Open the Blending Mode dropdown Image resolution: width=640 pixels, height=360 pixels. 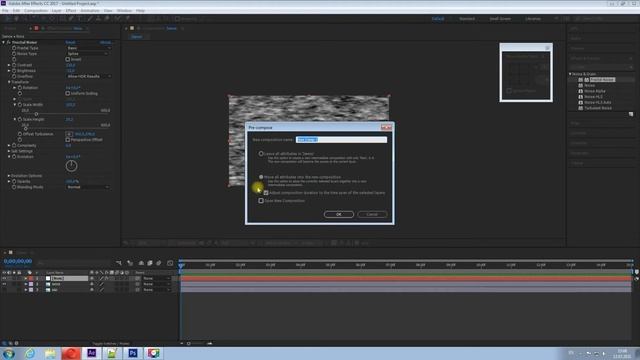click(x=88, y=187)
